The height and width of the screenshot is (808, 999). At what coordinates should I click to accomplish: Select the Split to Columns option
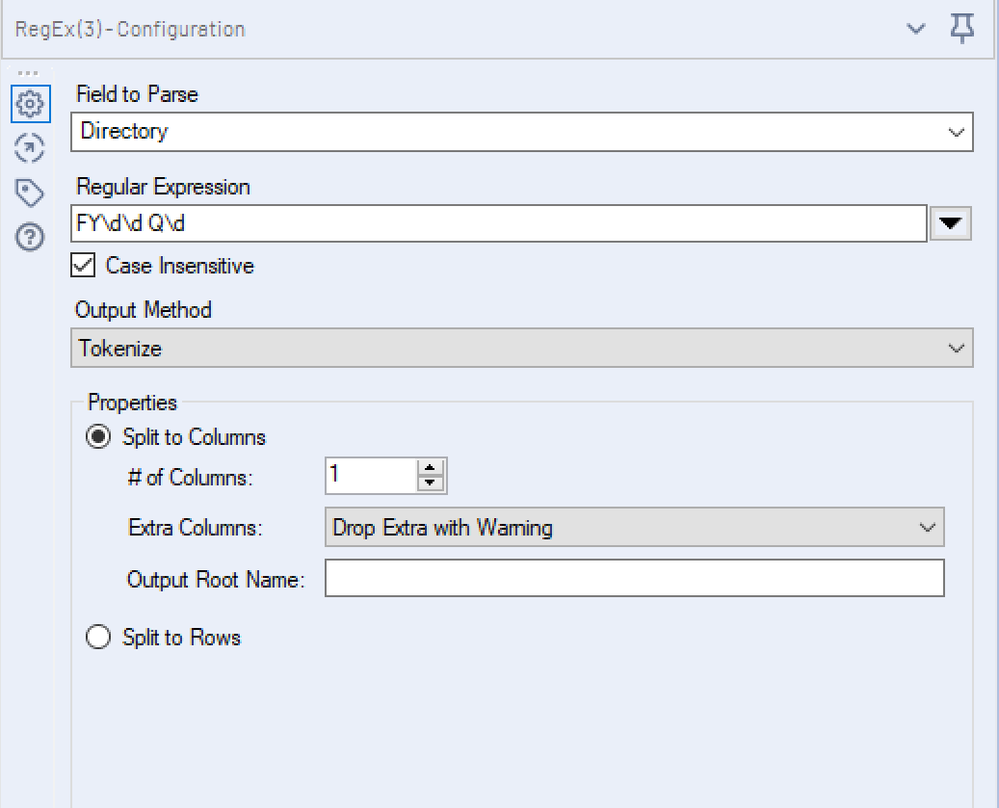point(98,437)
